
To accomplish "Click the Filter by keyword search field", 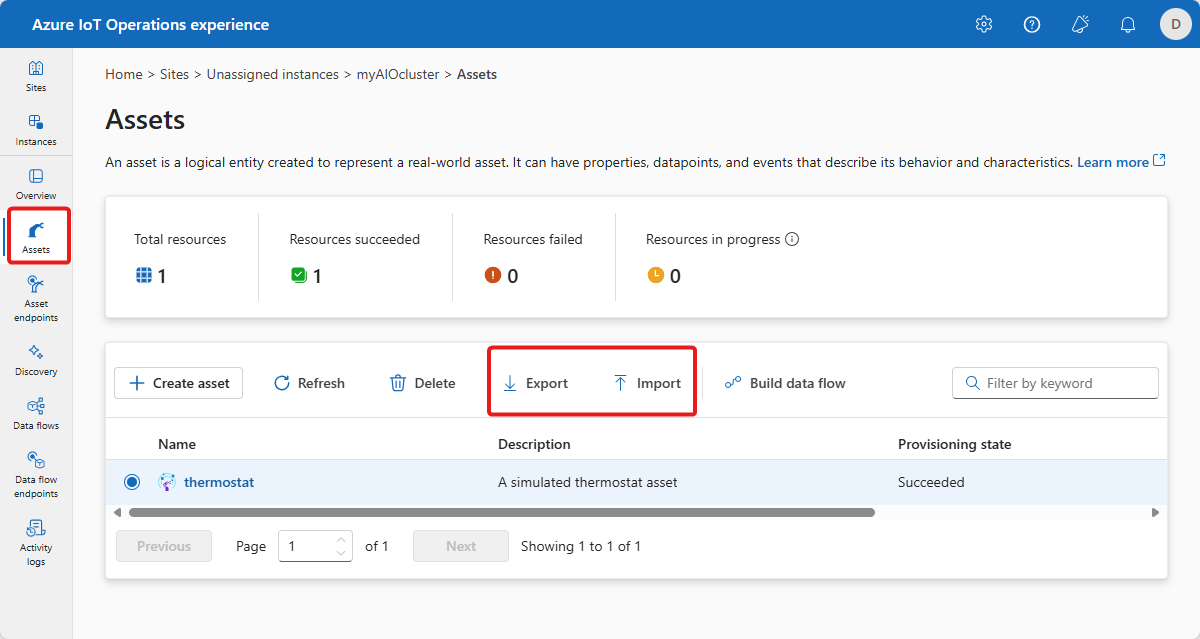I will tap(1055, 383).
